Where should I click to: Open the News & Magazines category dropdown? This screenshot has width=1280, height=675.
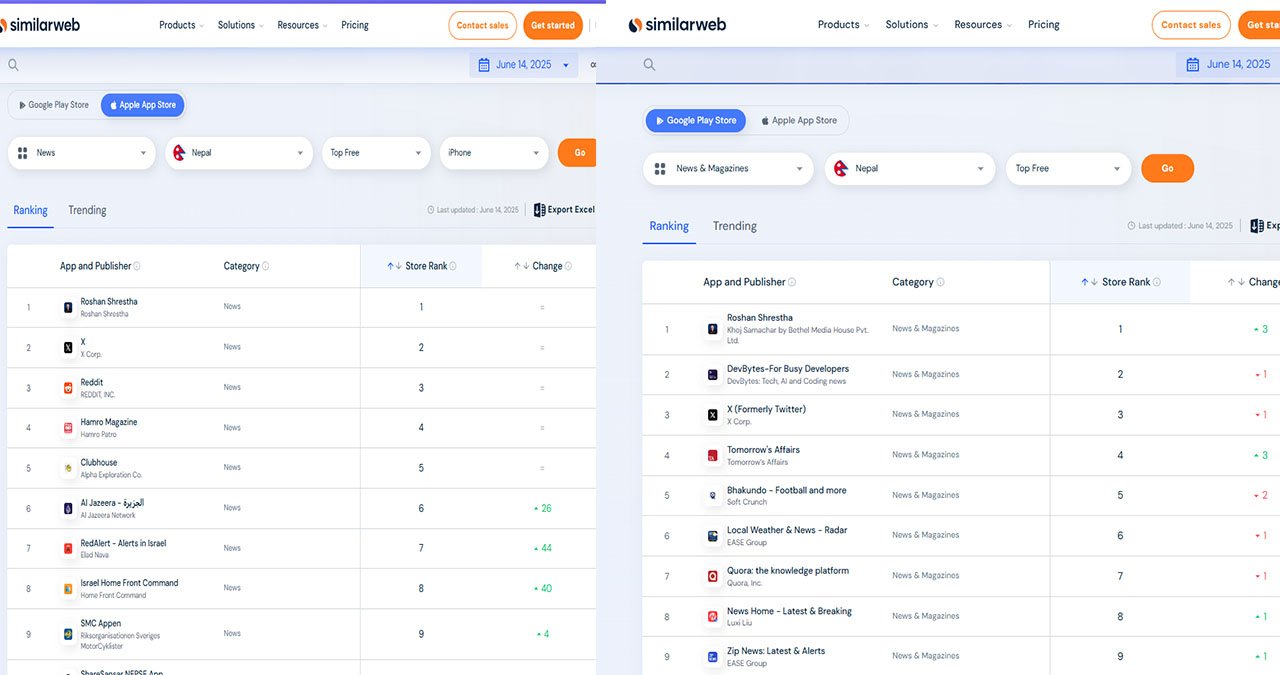728,168
